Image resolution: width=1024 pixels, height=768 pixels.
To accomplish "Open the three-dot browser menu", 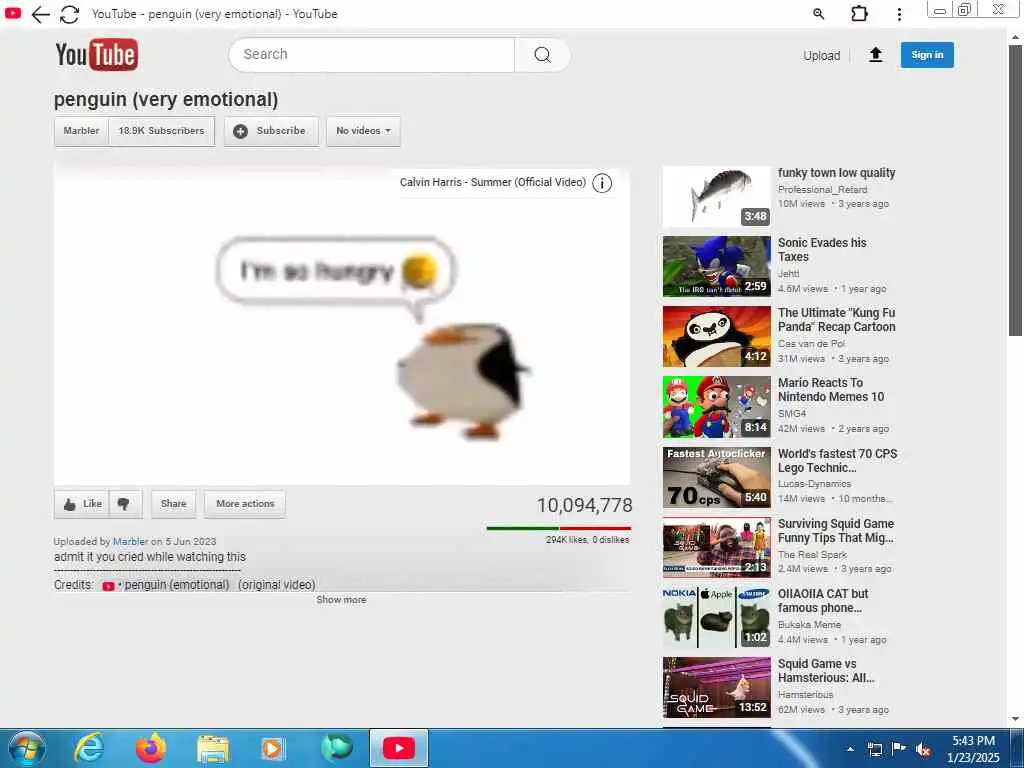I will 899,14.
